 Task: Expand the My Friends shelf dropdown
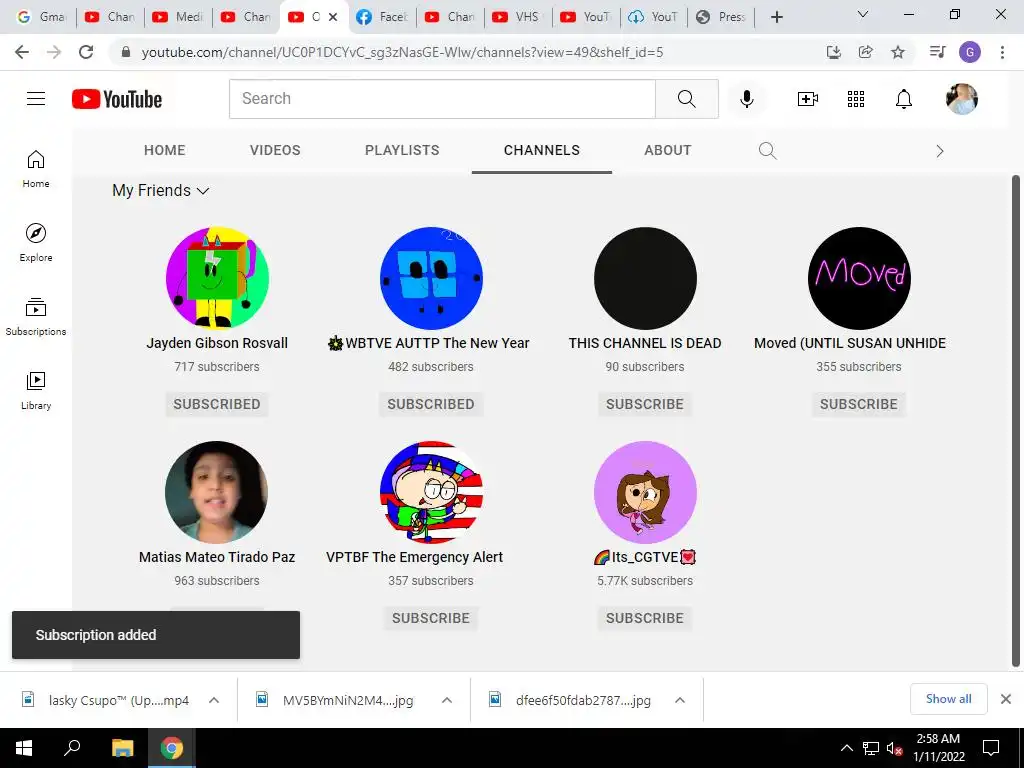click(x=161, y=190)
